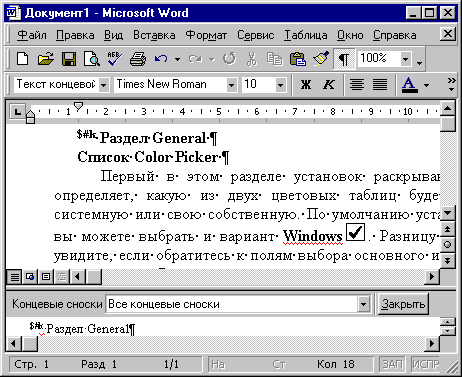Screen dimensions: 462x377
Task: Open the Правка menu
Action: 75,35
